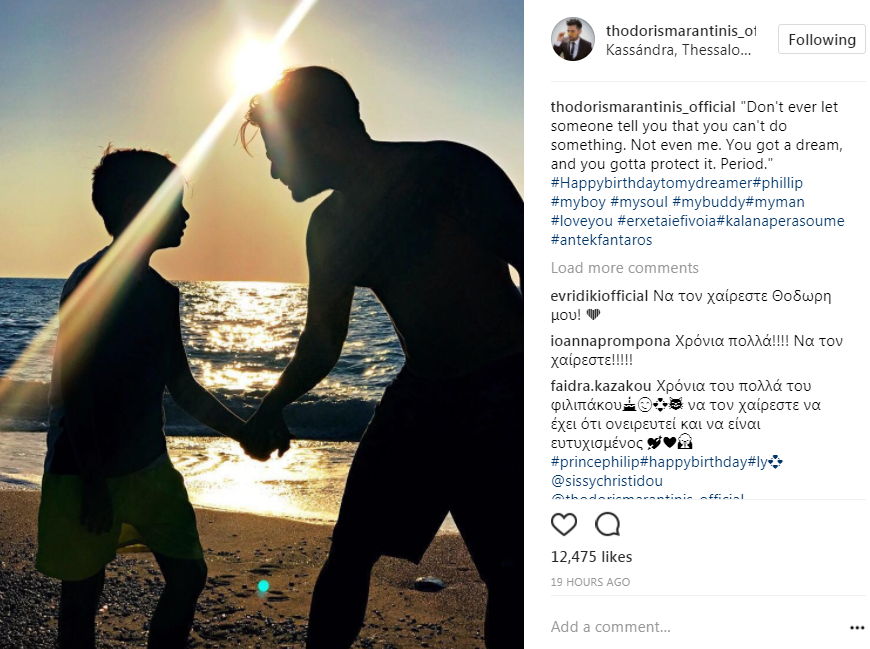Open the #myboy hashtag
The width and height of the screenshot is (870, 649).
point(578,202)
